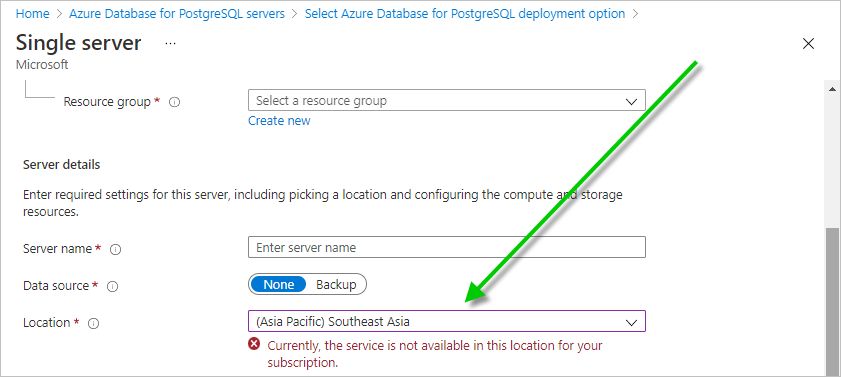Image resolution: width=841 pixels, height=377 pixels.
Task: Open Select Azure Database for PostgreSQL deployment option breadcrumb
Action: [x=465, y=14]
